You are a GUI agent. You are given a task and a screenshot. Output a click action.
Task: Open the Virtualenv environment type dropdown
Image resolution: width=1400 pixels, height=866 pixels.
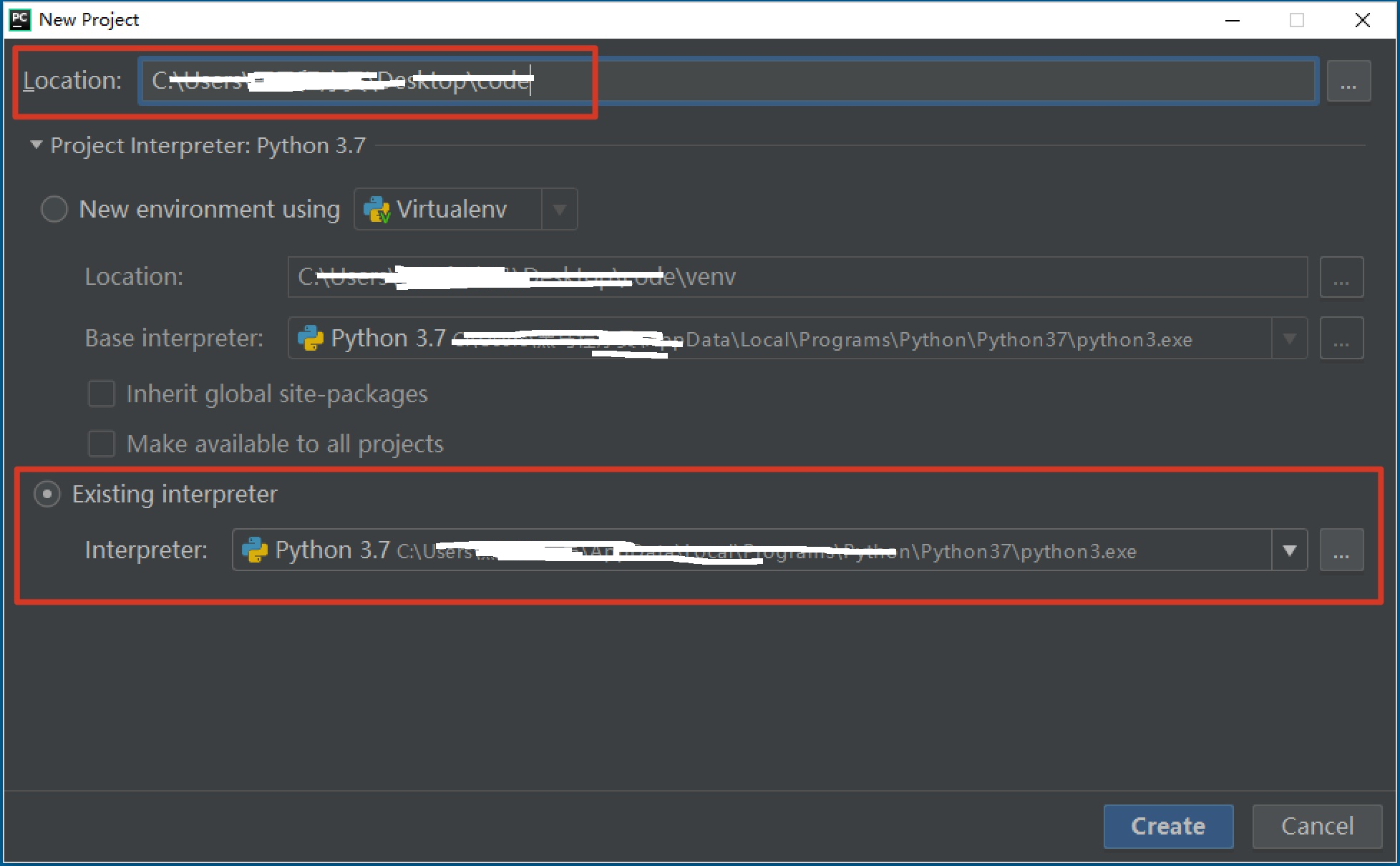[560, 210]
